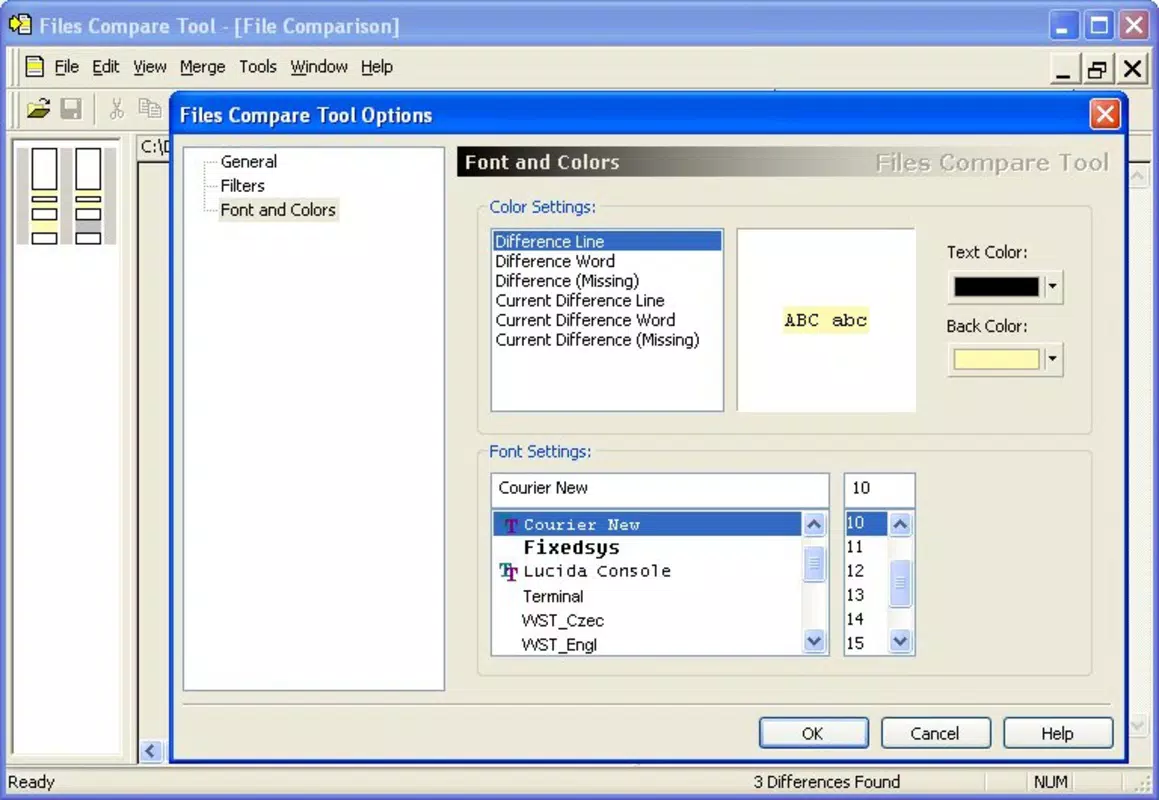1159x800 pixels.
Task: Open the Tools menu
Action: (257, 67)
